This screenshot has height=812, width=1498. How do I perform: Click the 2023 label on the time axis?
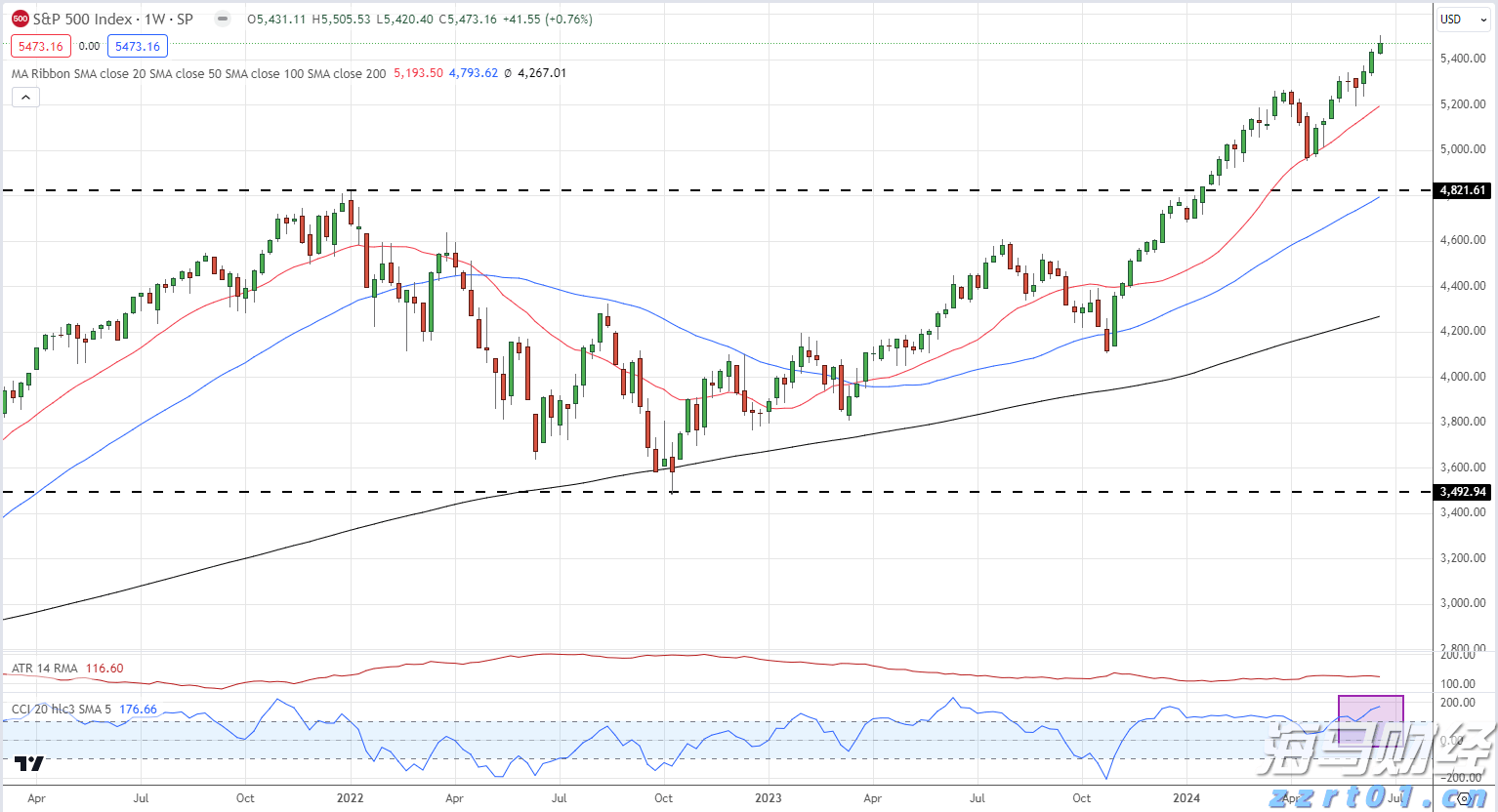pyautogui.click(x=769, y=798)
